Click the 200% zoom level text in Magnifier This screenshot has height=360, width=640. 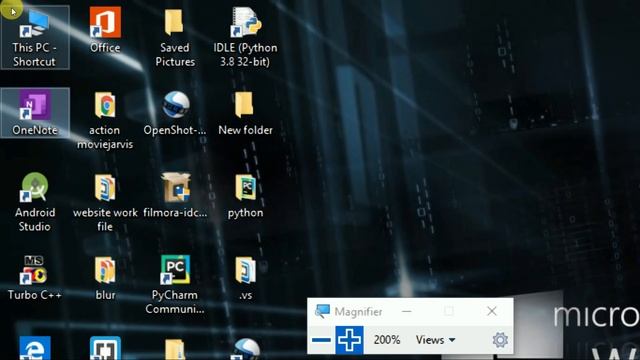tap(387, 340)
